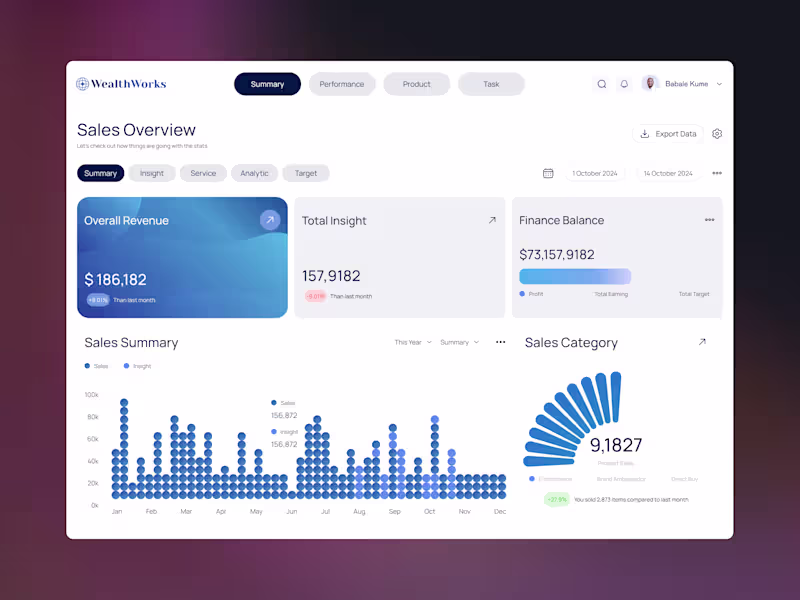Screen dimensions: 800x600
Task: Toggle the Insight legend dot in Sales Summary
Action: tap(127, 366)
